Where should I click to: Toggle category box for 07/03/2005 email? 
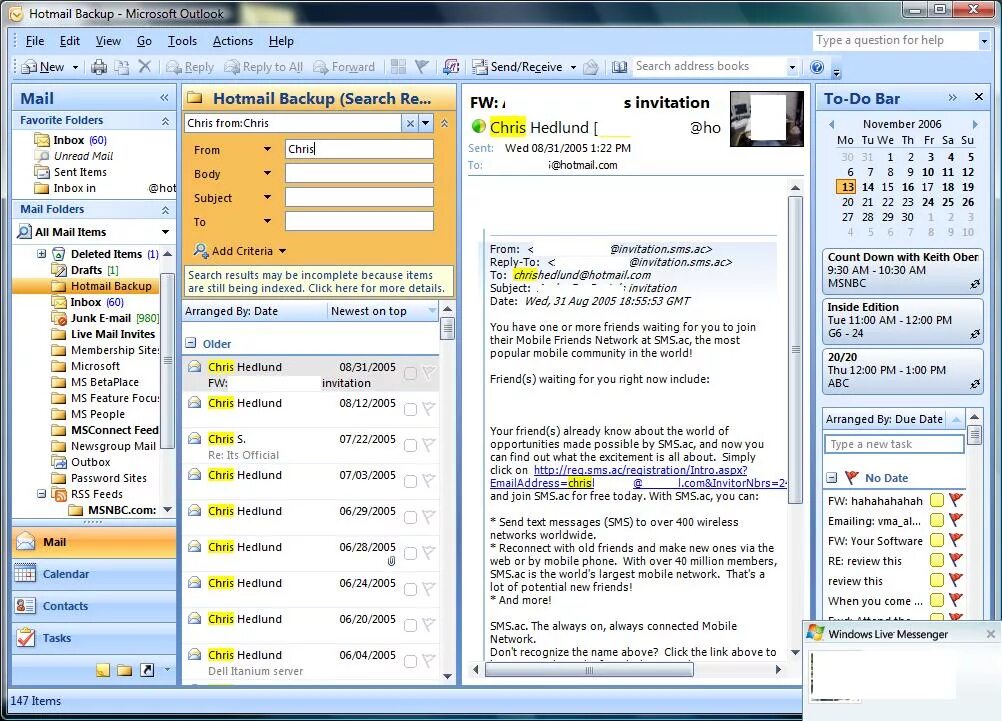(x=410, y=481)
